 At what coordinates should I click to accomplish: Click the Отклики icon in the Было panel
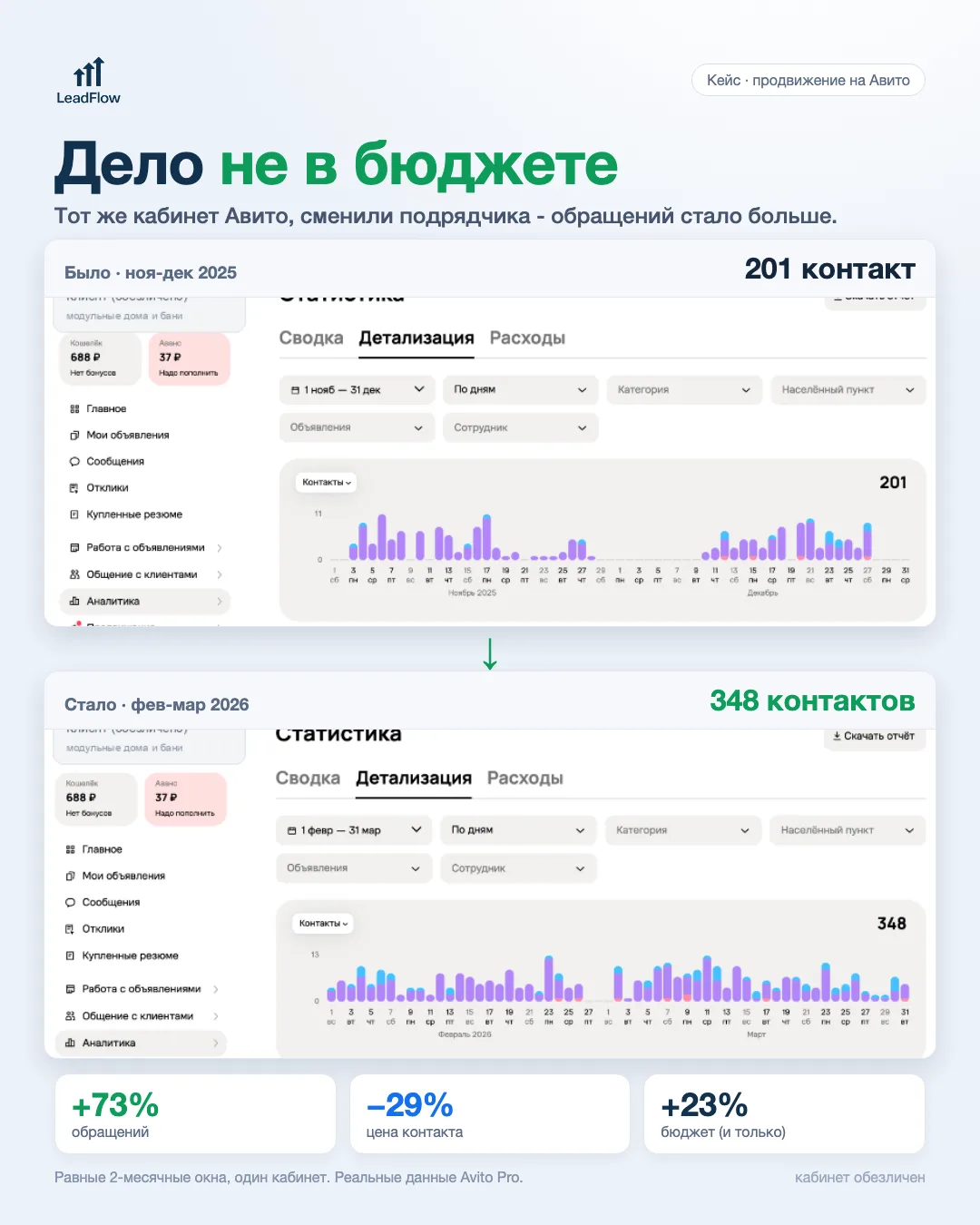point(74,488)
